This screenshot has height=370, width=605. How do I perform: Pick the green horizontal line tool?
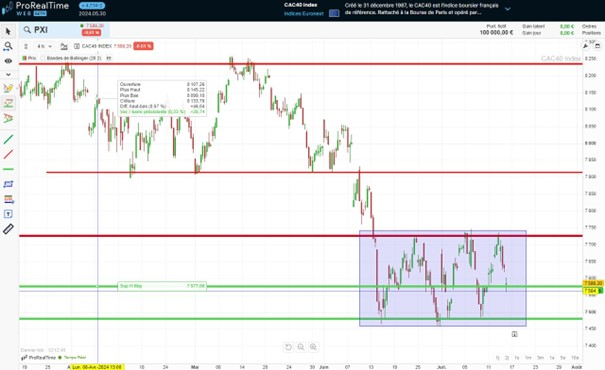coord(8,169)
